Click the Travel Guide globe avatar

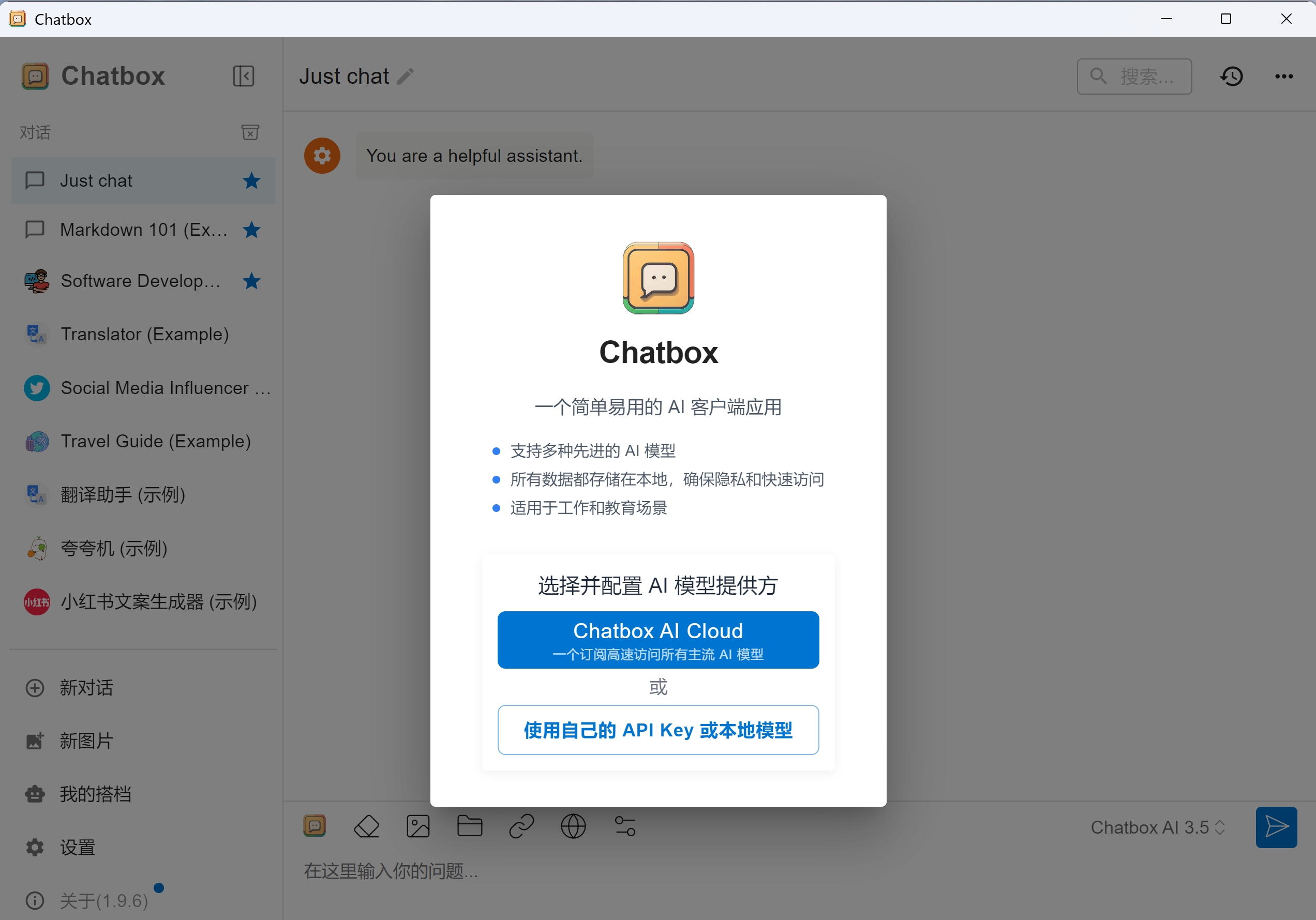click(x=37, y=441)
